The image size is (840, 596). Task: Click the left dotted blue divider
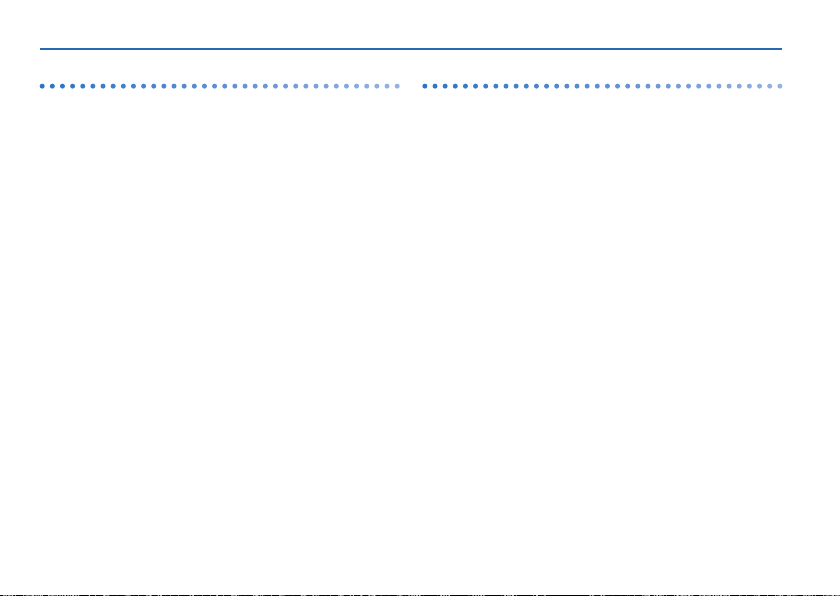220,86
